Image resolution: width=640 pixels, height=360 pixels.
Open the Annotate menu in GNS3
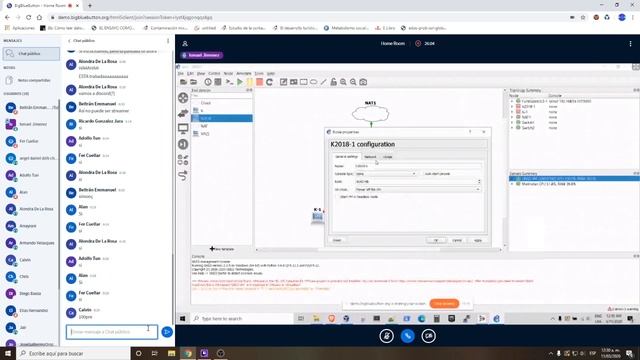point(244,73)
